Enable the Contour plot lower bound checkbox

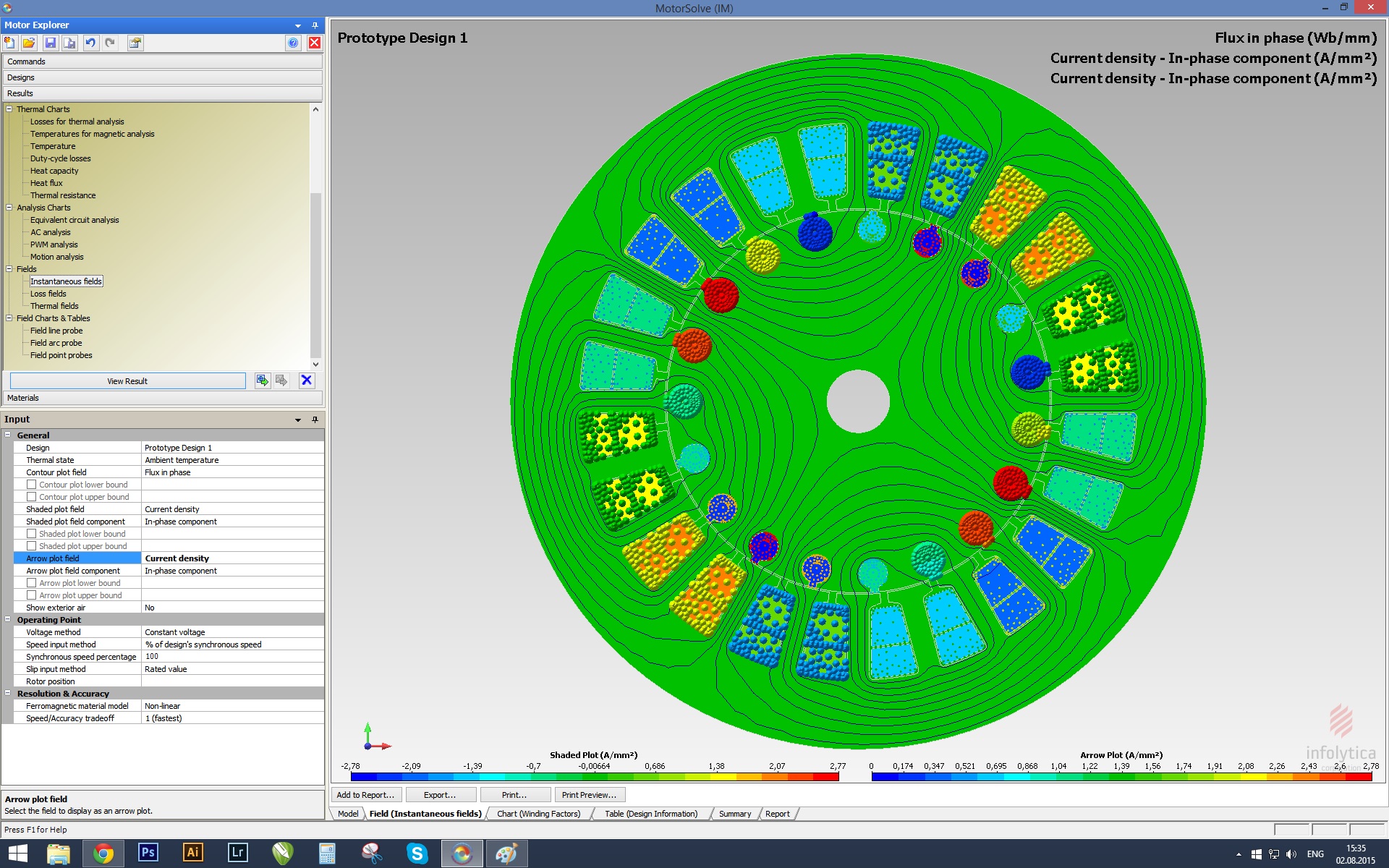32,485
